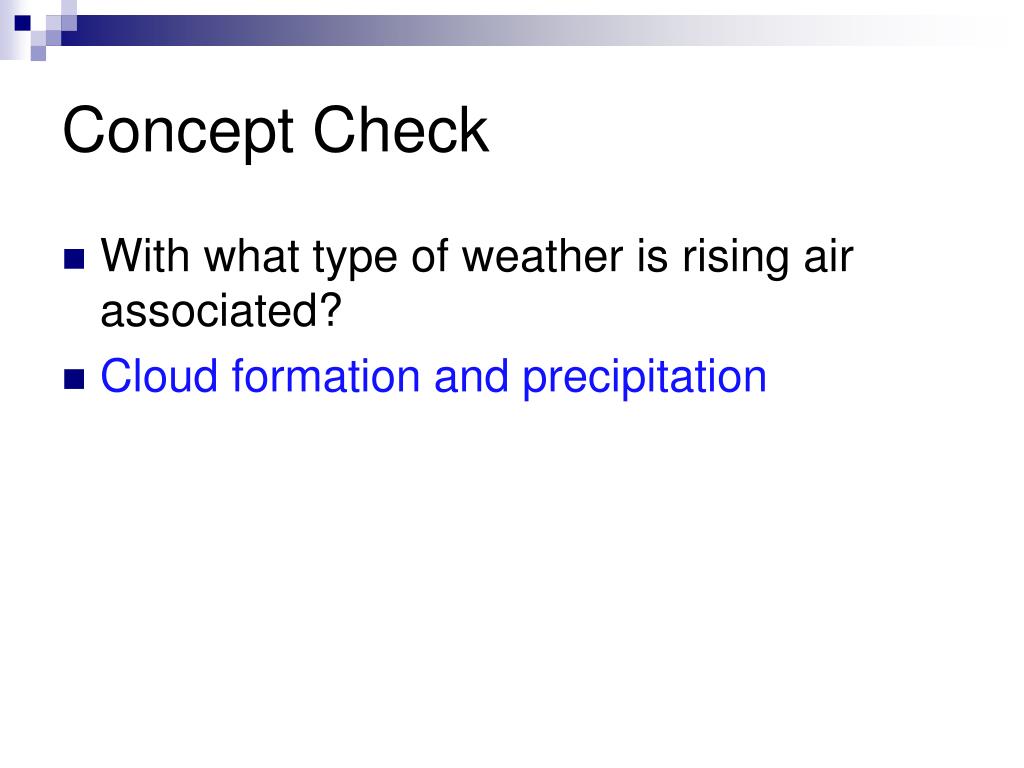
Task: Click the word 'what' in the question
Action: (x=251, y=255)
